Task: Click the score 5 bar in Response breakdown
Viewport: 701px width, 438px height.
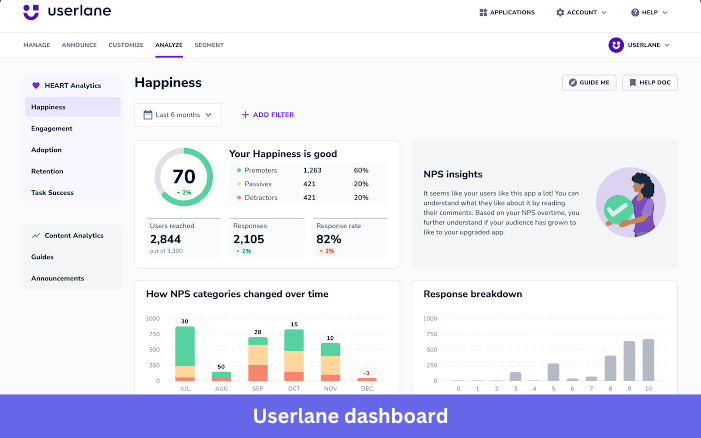Action: tap(553, 372)
